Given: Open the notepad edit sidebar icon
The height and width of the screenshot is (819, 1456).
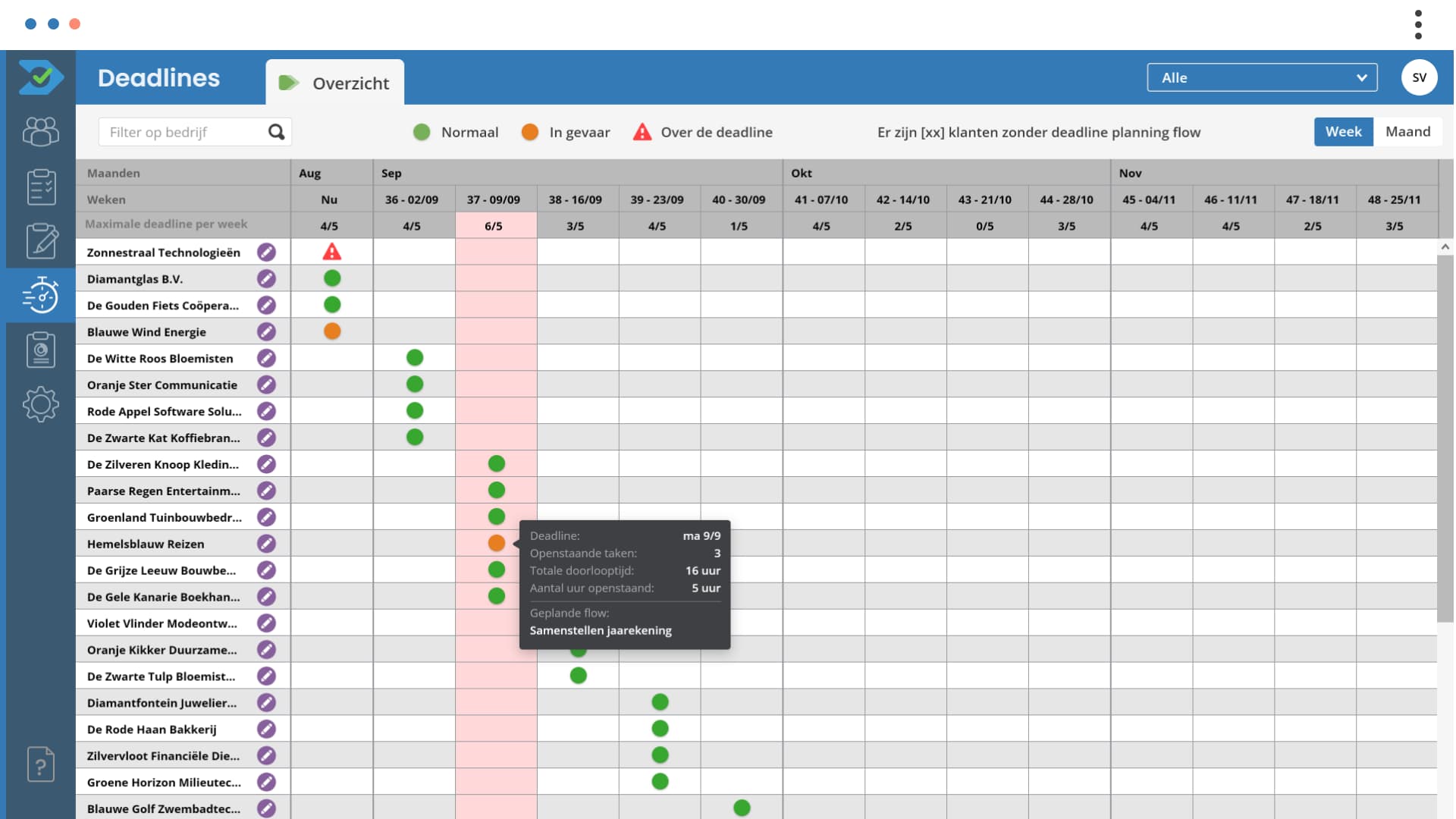Looking at the screenshot, I should 41,241.
